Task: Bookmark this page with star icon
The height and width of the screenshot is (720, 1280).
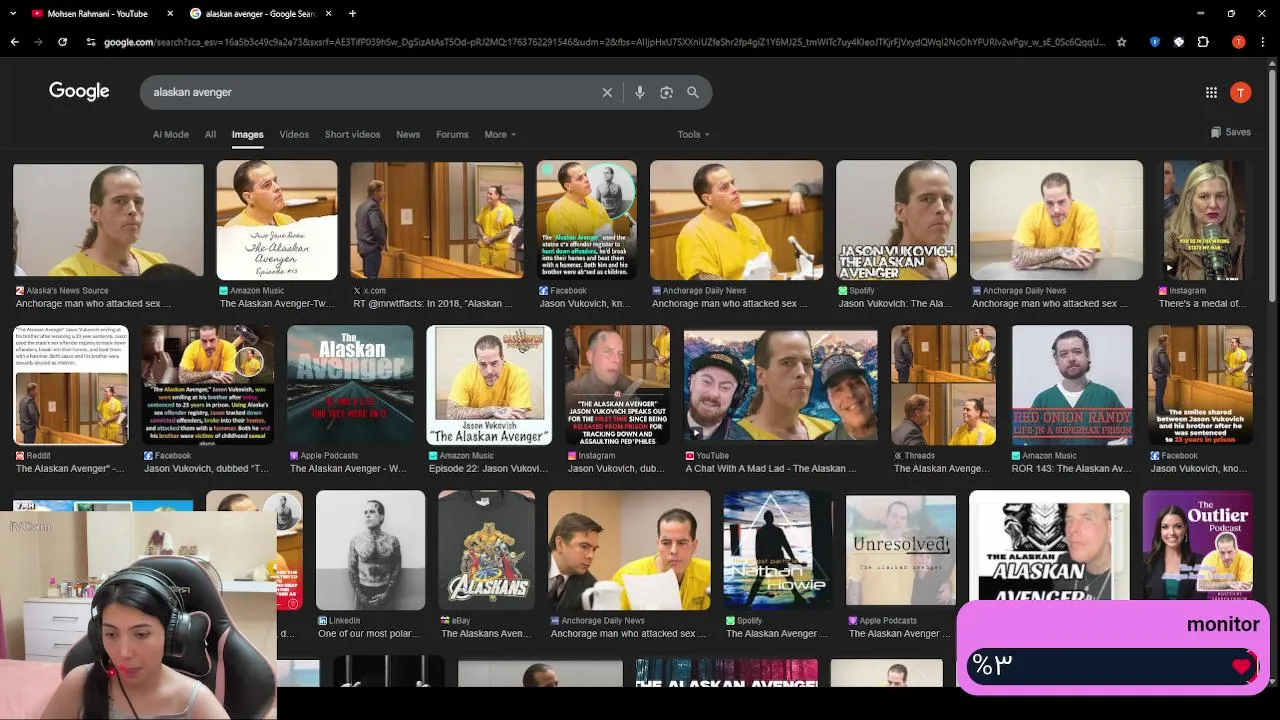Action: [x=1122, y=42]
